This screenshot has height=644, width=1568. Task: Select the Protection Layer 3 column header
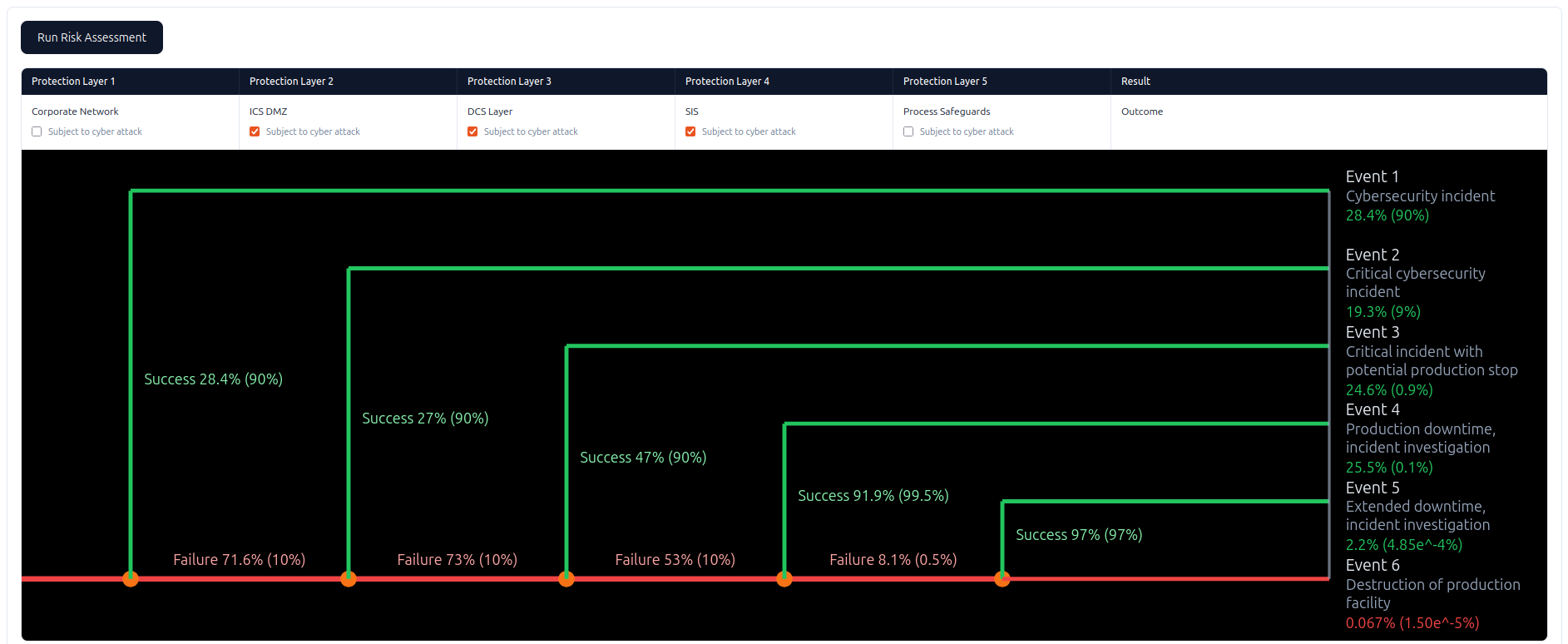pyautogui.click(x=509, y=82)
